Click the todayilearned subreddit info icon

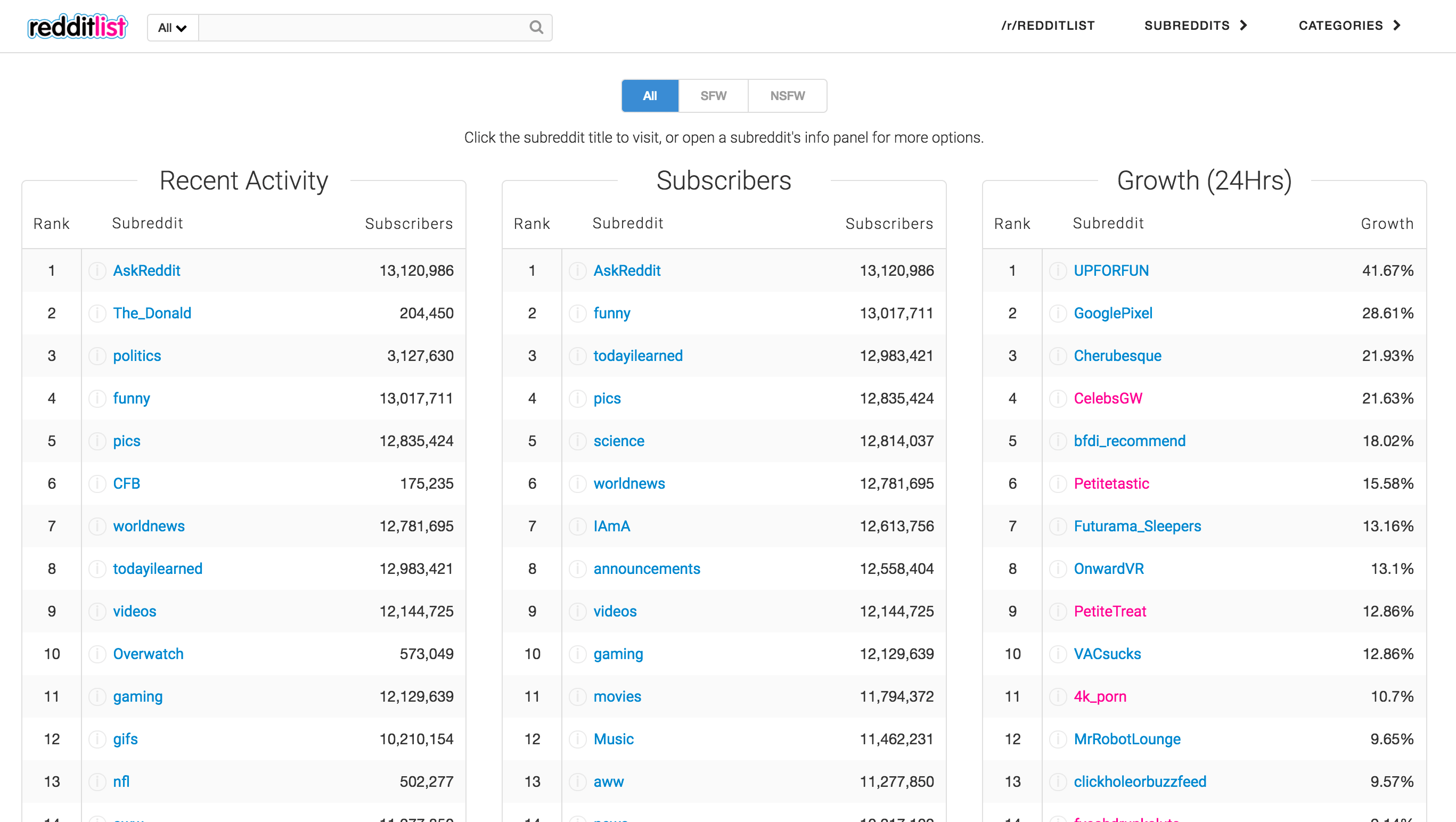pyautogui.click(x=97, y=568)
